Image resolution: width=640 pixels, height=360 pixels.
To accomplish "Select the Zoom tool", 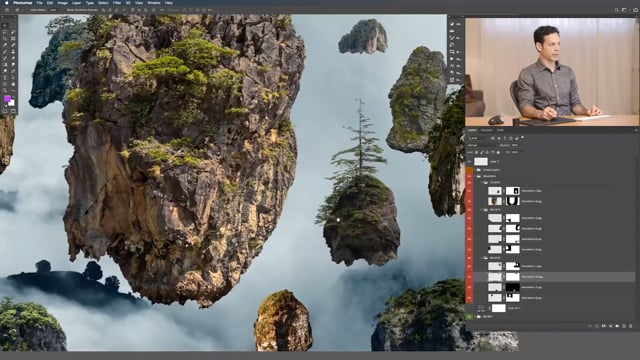I will coord(5,90).
